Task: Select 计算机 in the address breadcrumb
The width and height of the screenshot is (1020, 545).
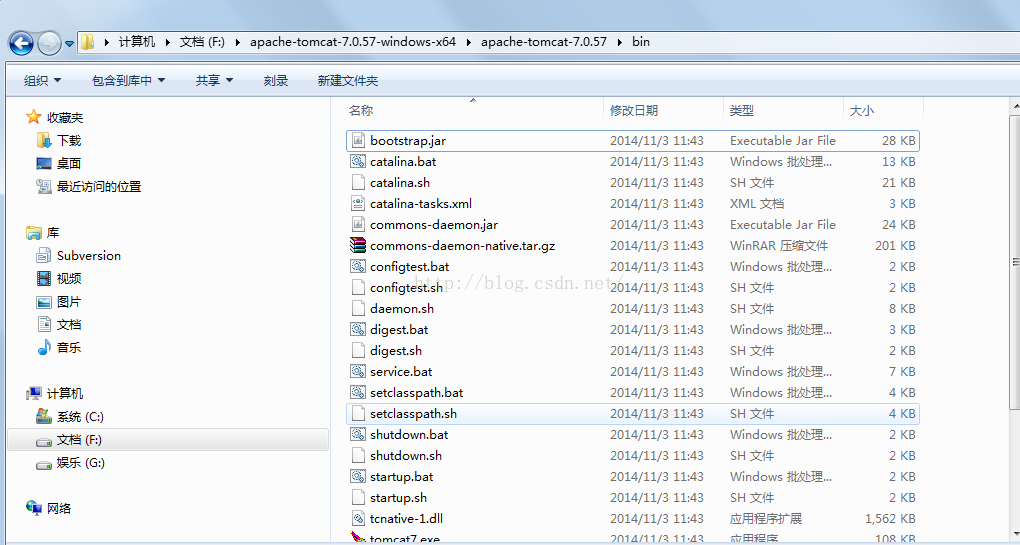Action: (137, 42)
